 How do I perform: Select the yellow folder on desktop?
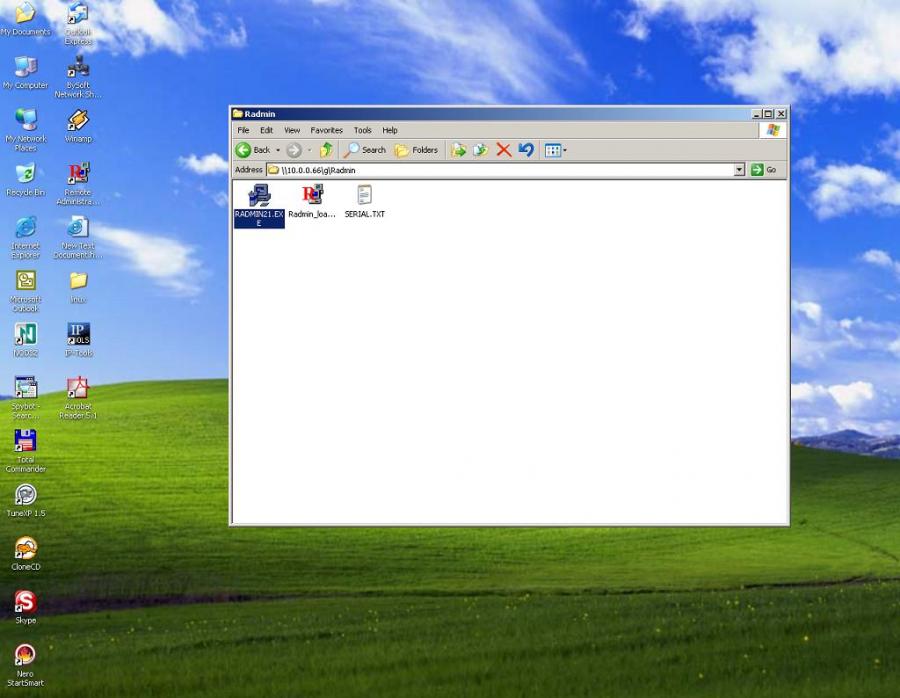click(x=78, y=287)
